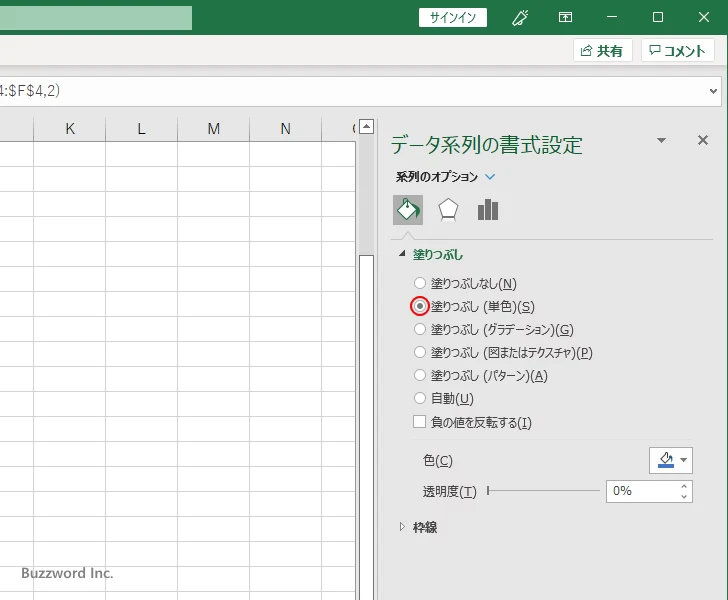Click the title bar search box
Screen dimensions: 728x600
pos(96,18)
